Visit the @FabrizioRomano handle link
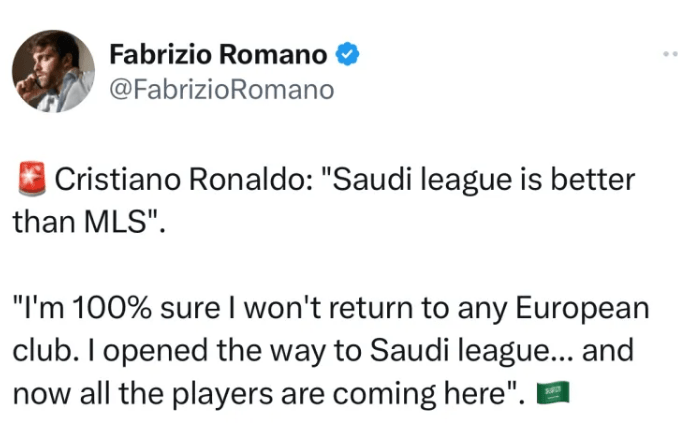This screenshot has width=678, height=429. (x=220, y=90)
